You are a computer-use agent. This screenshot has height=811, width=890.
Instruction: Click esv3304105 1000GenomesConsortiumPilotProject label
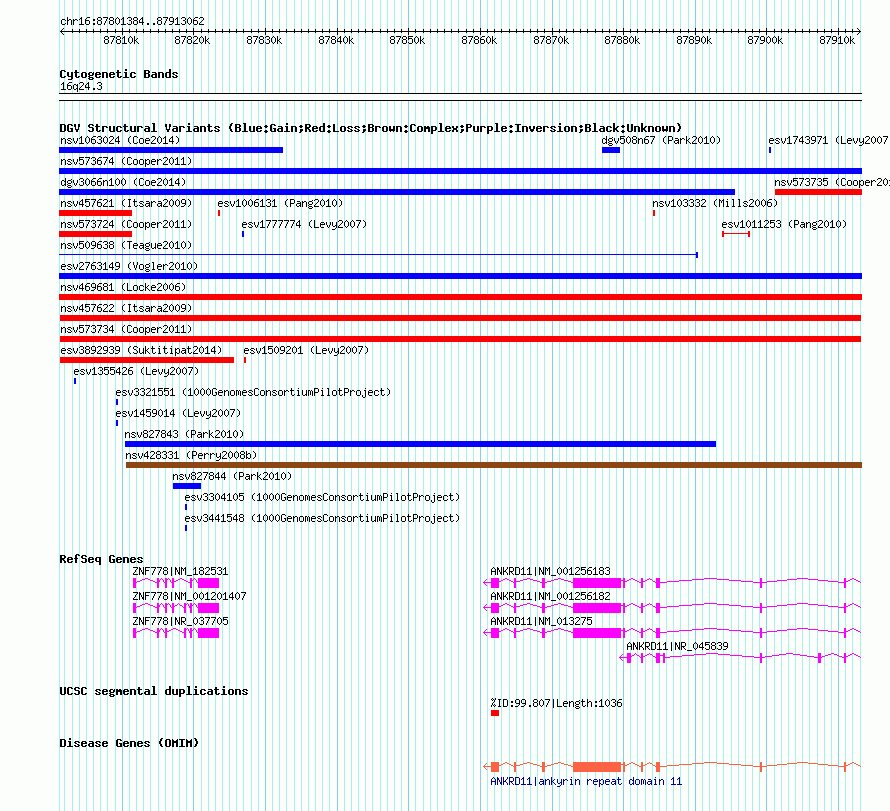pos(322,497)
